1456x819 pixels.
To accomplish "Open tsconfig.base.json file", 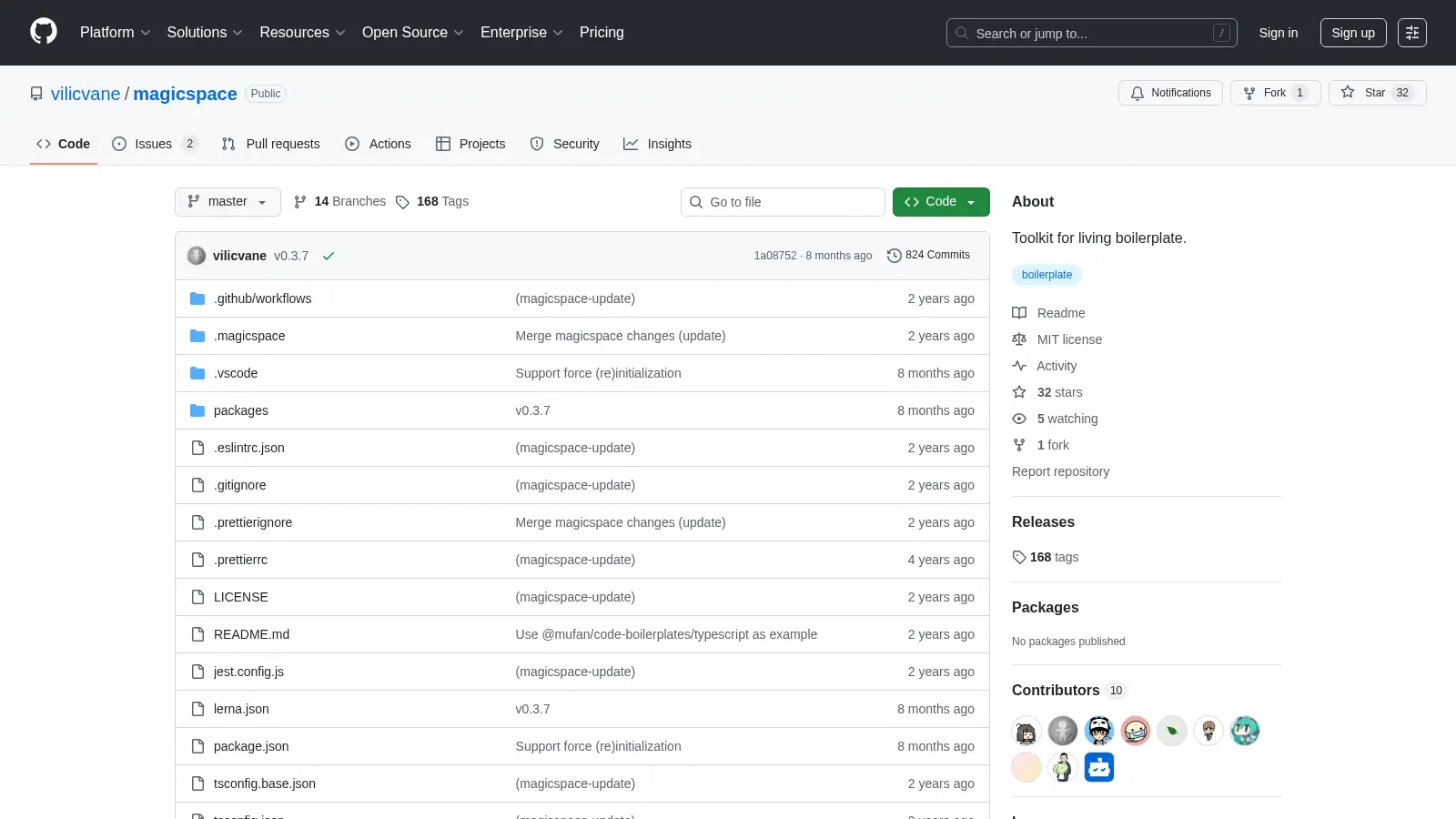I will coord(265,784).
